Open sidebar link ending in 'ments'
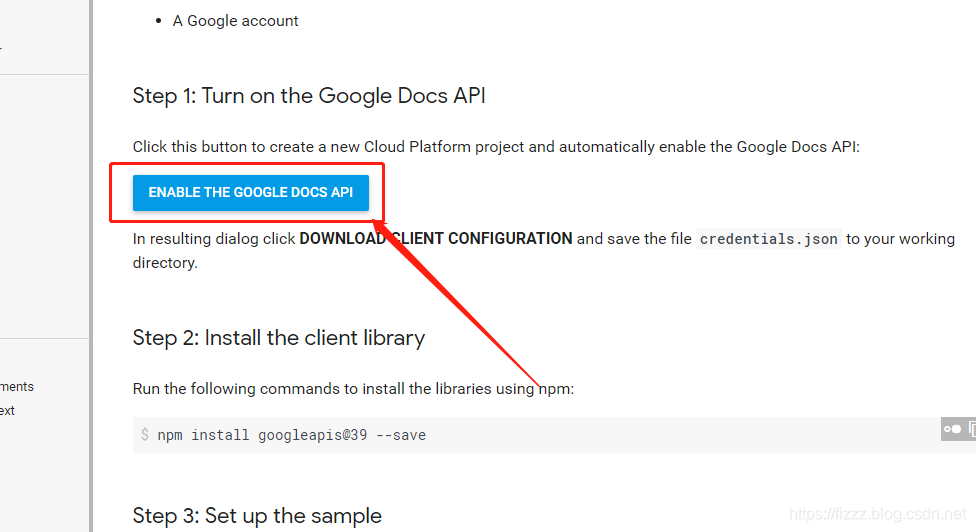 (x=17, y=386)
